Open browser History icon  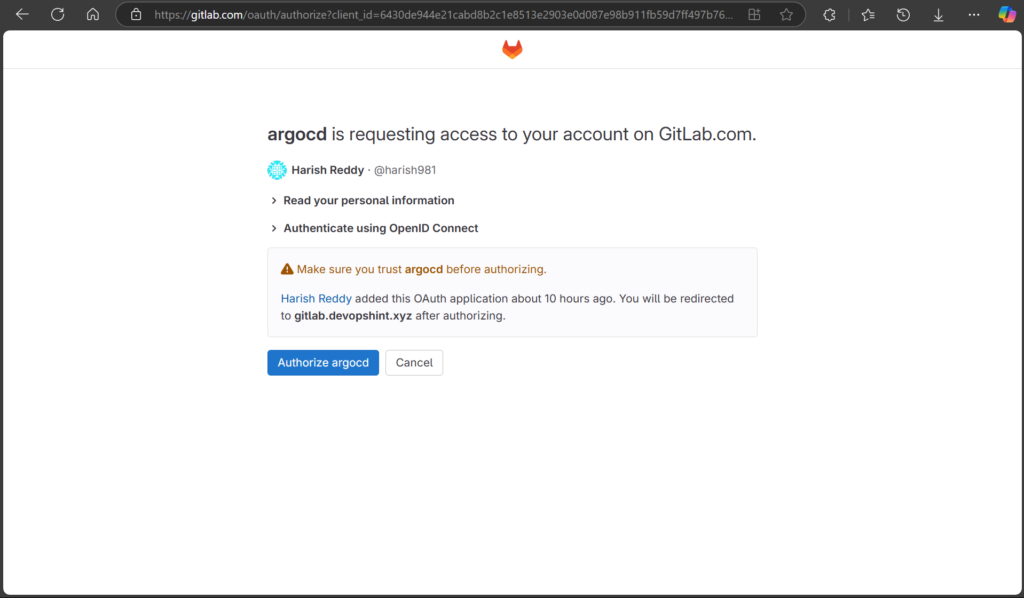pyautogui.click(x=903, y=14)
